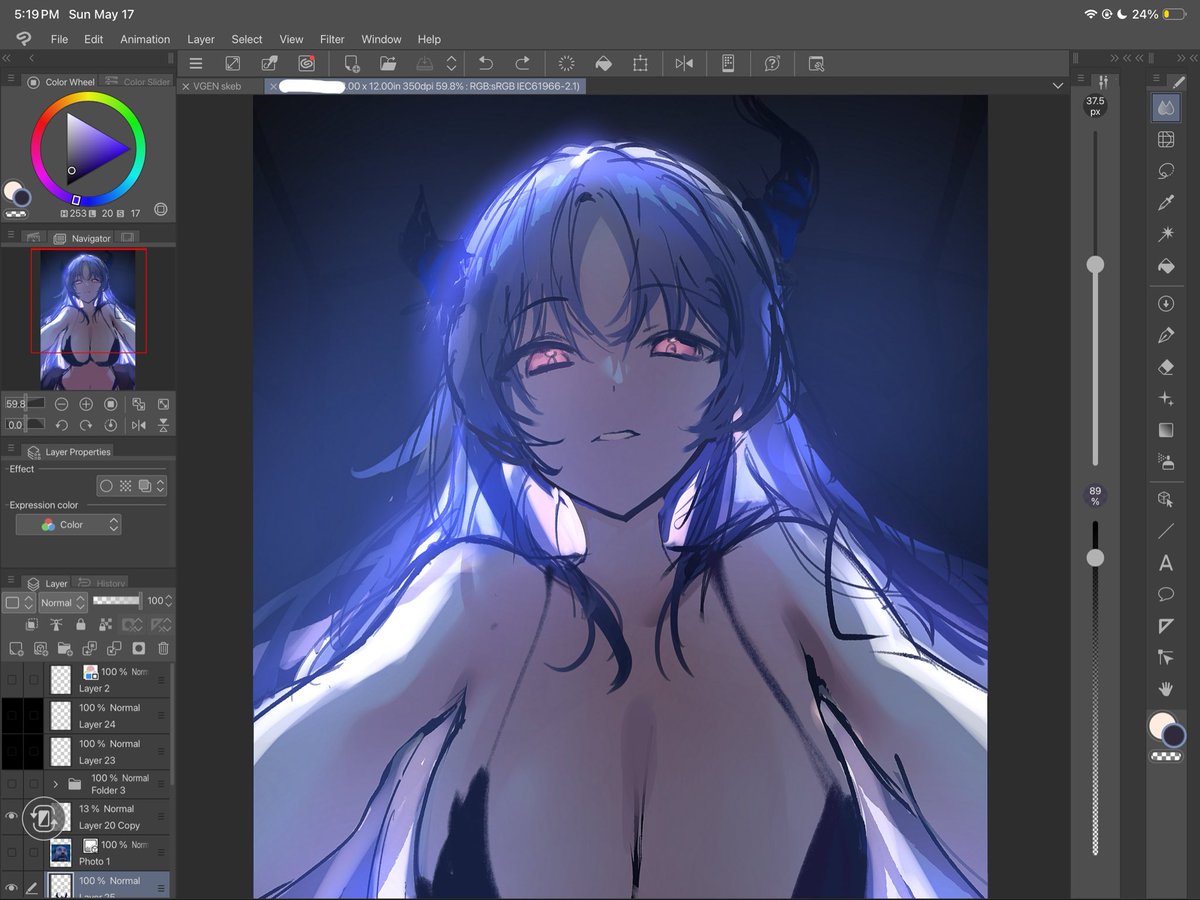
Task: Show the Layer 2 layer
Action: coord(12,680)
